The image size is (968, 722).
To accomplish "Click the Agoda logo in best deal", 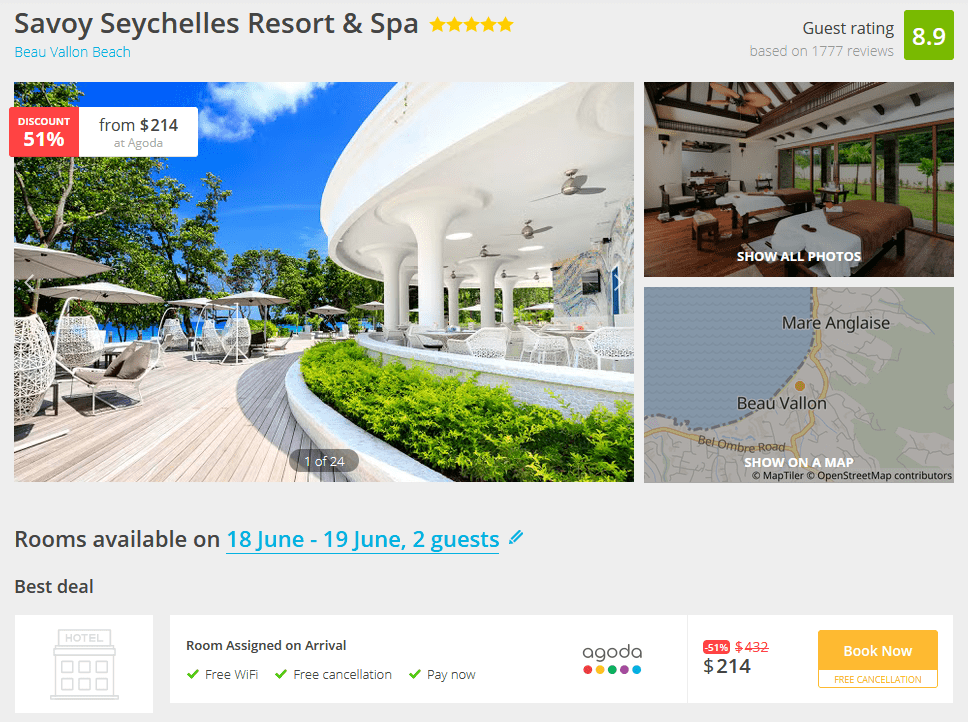I will [x=612, y=659].
